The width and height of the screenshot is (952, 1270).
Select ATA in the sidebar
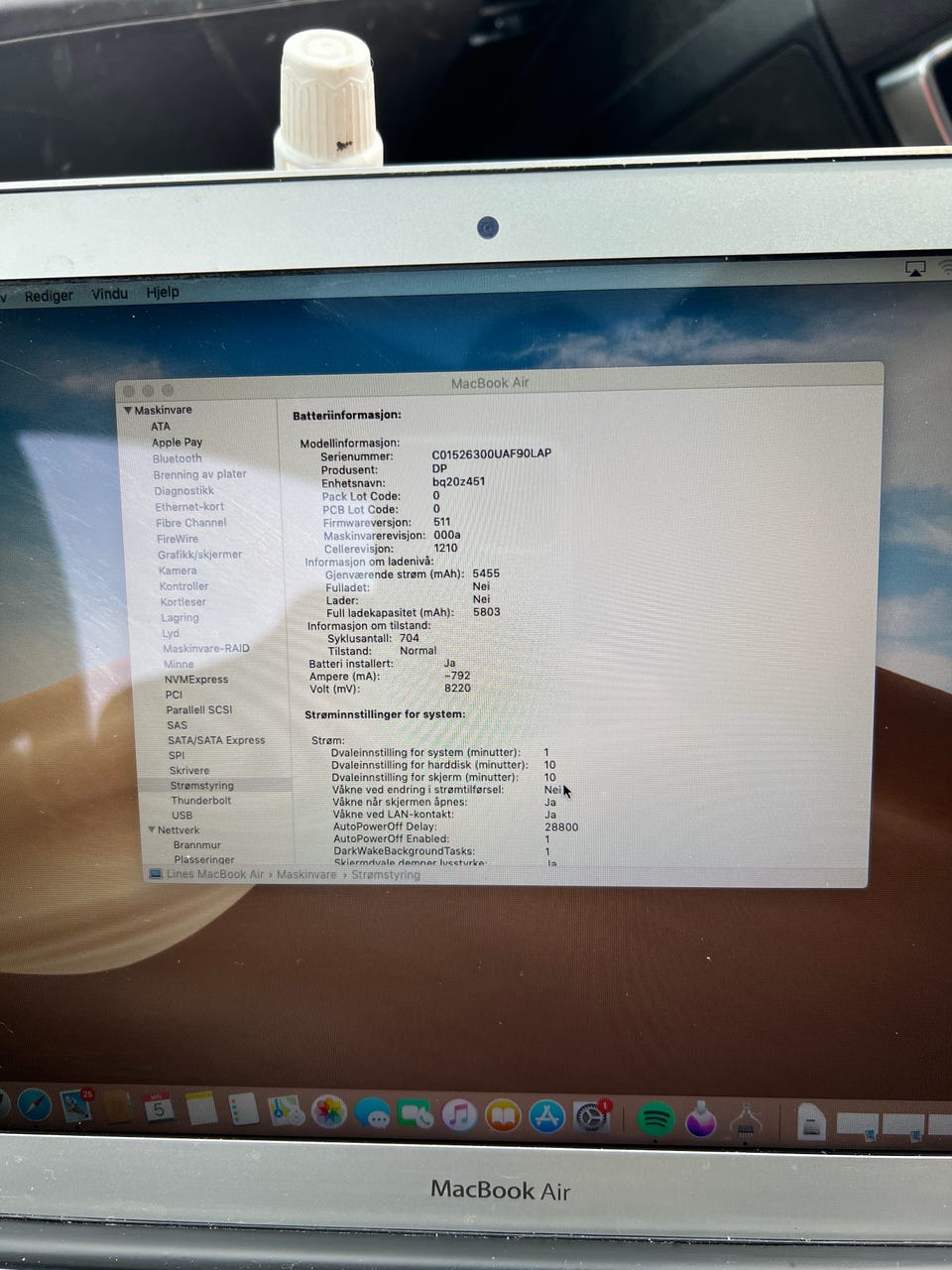tap(161, 427)
